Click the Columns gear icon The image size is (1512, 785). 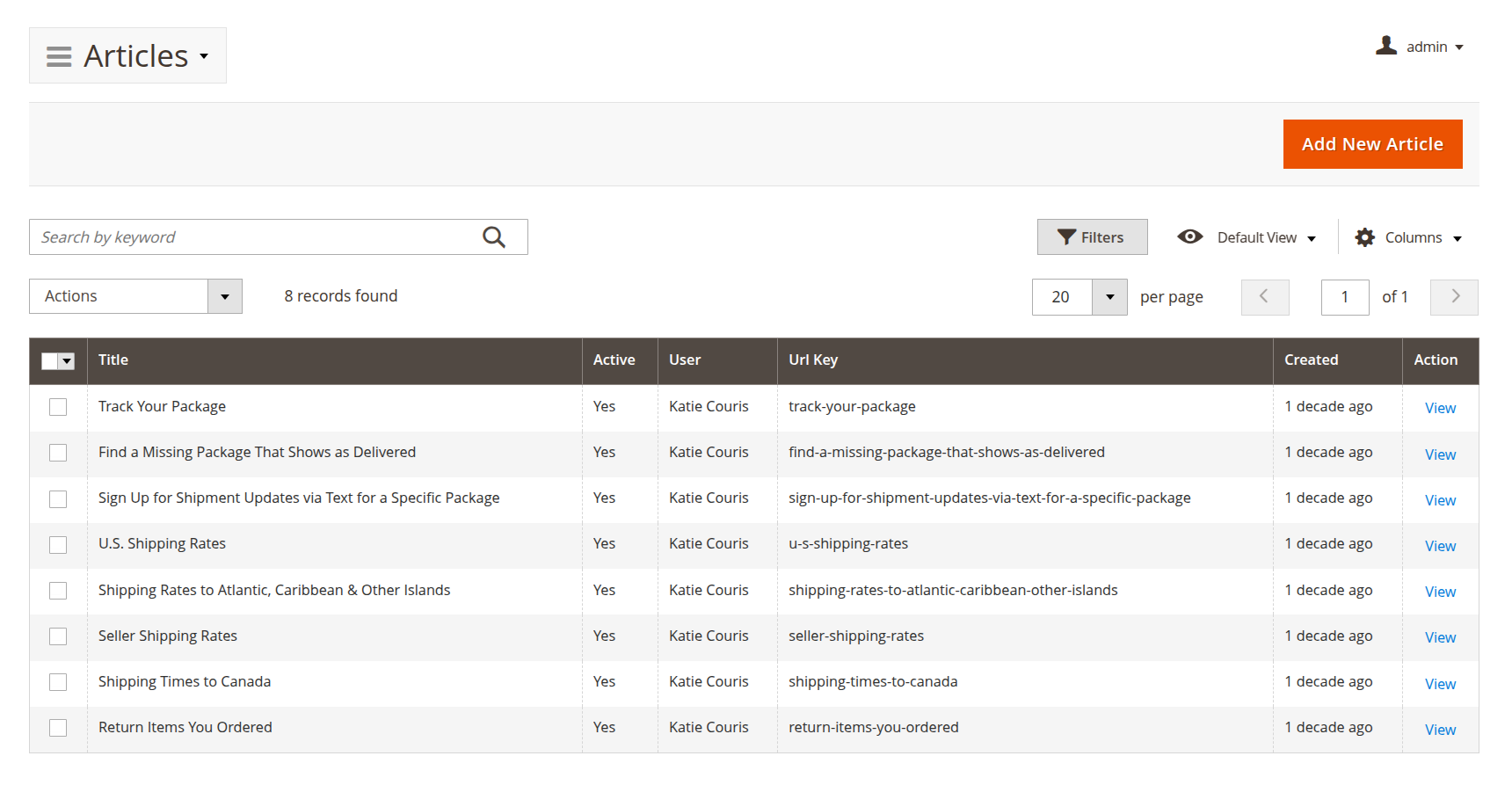(x=1364, y=237)
